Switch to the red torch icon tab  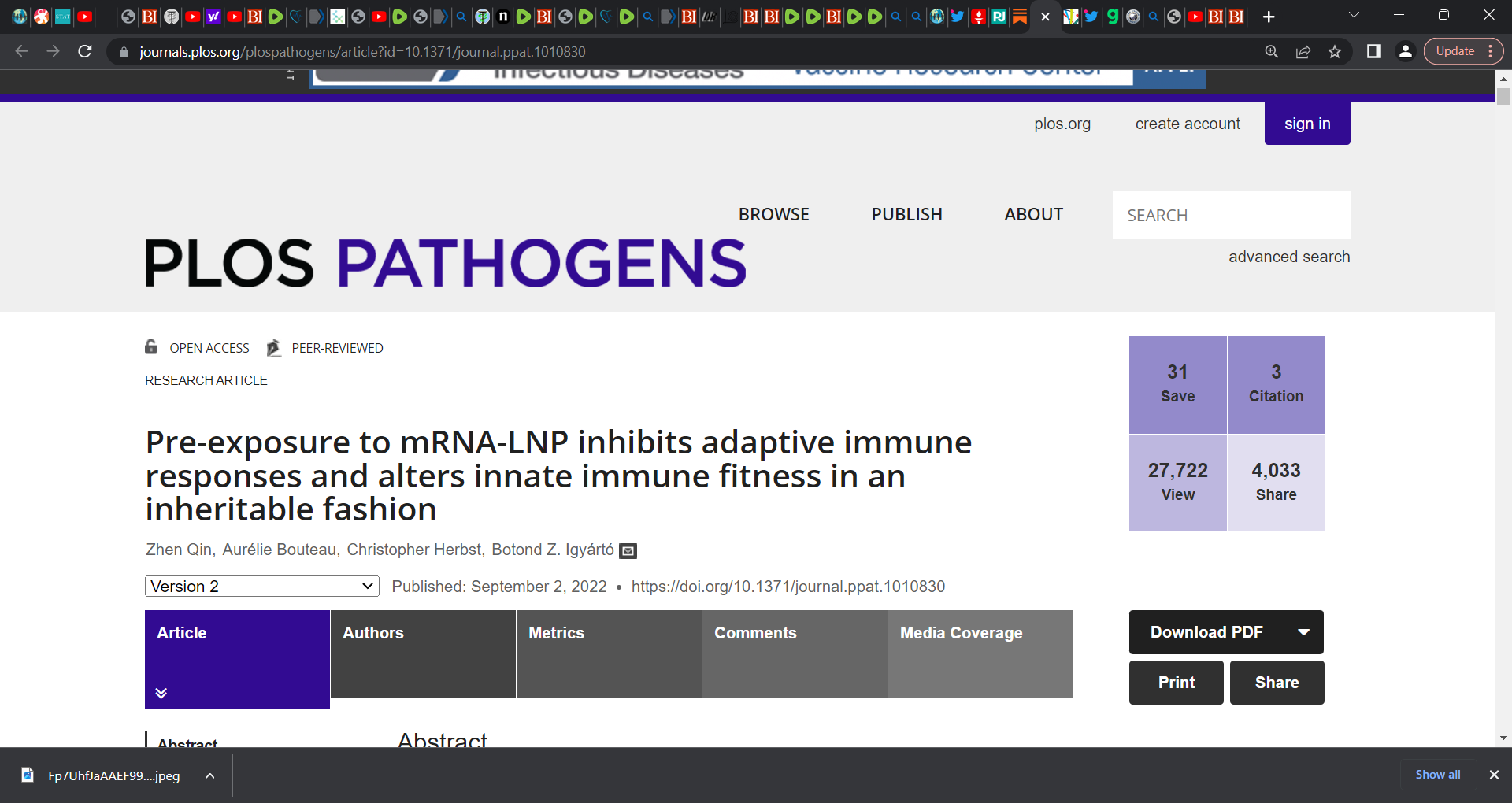coord(978,17)
